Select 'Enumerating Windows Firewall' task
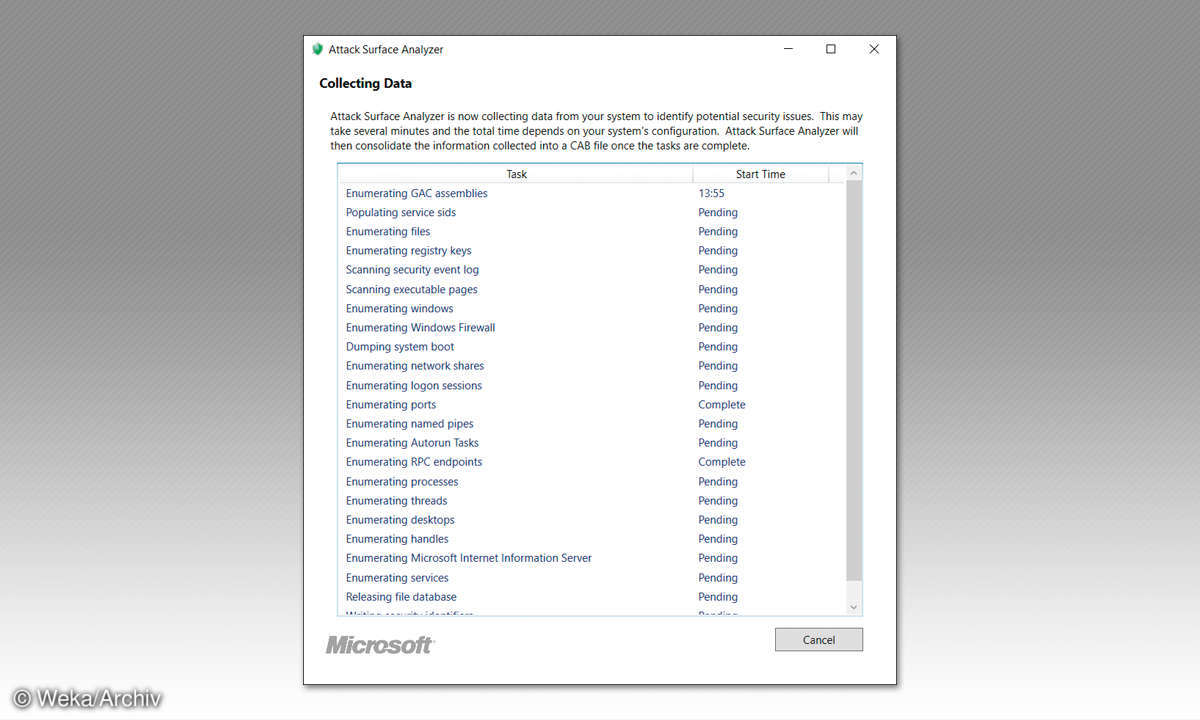Screen dimensions: 1200x720 (420, 328)
